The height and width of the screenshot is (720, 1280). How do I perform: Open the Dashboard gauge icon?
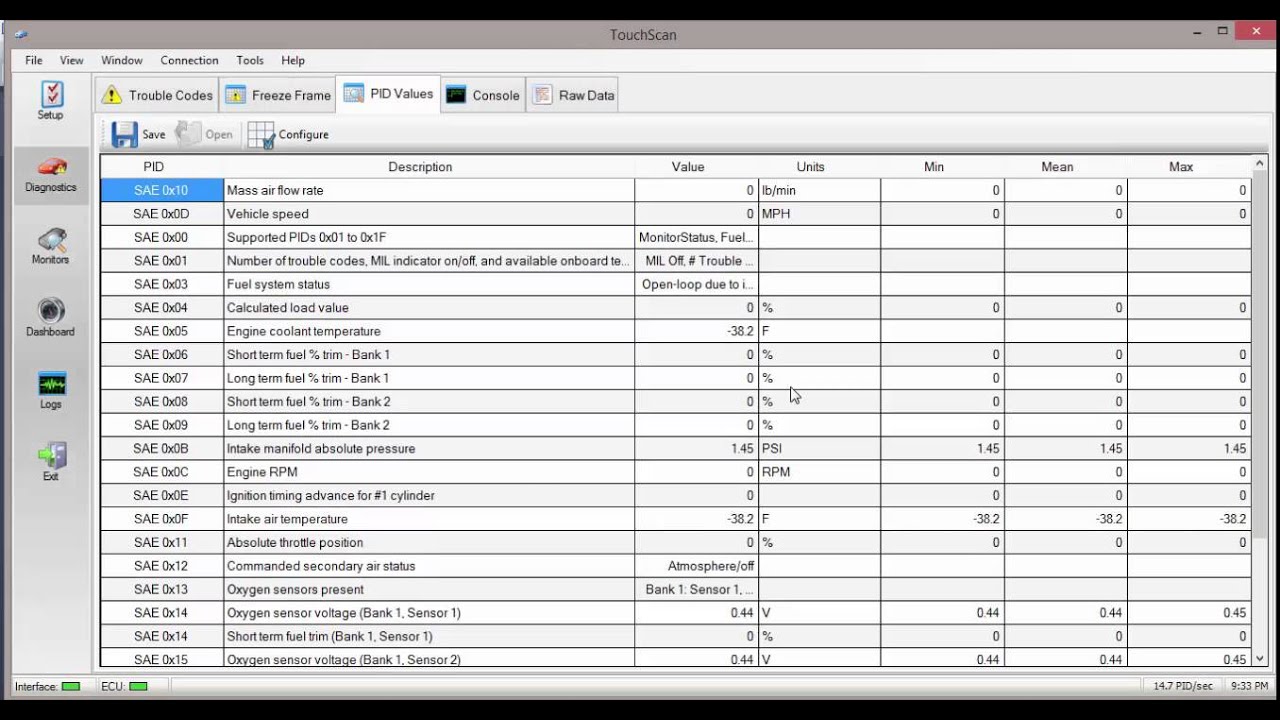click(x=51, y=311)
